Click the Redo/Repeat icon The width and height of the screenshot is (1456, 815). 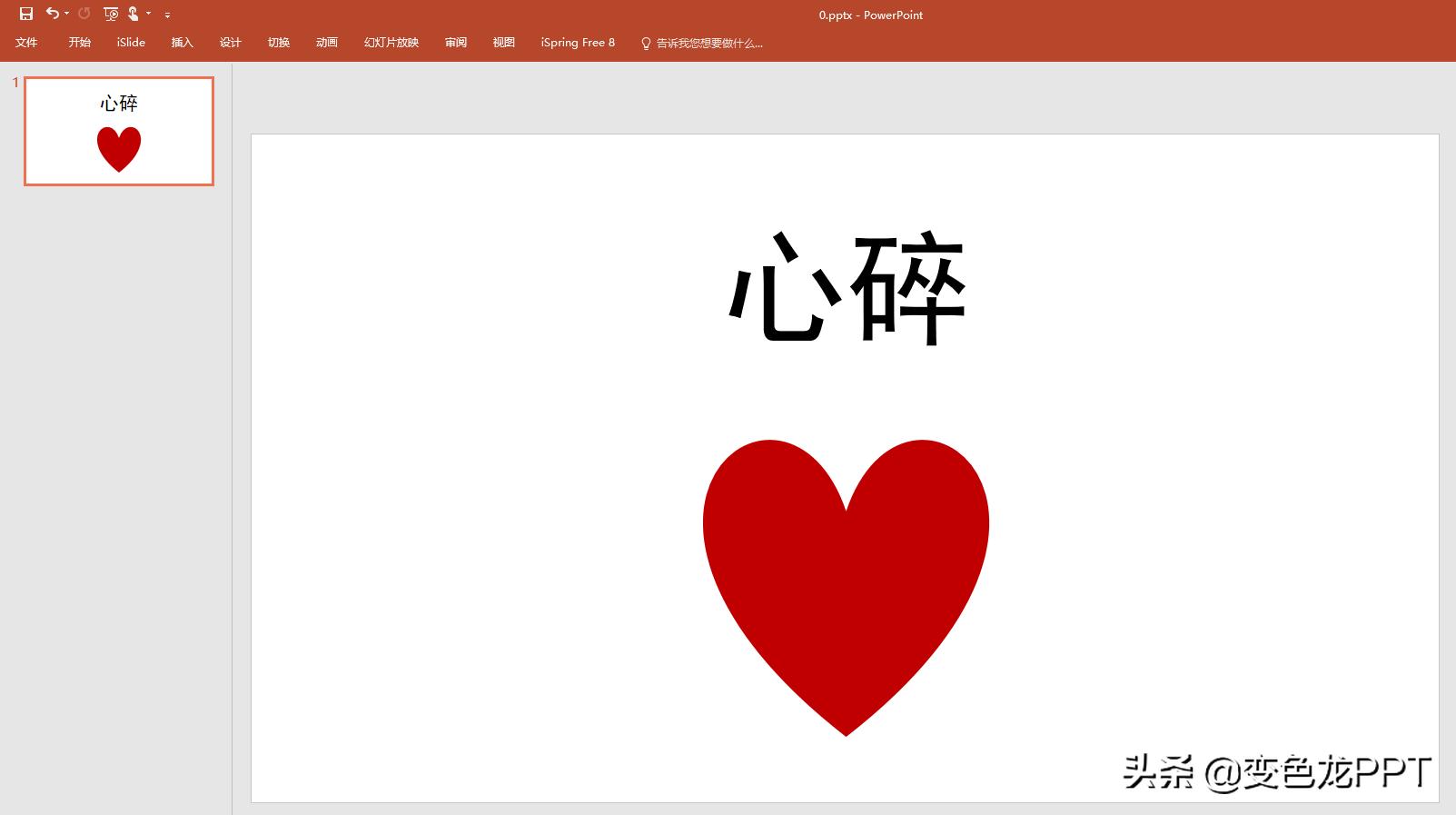coord(84,14)
